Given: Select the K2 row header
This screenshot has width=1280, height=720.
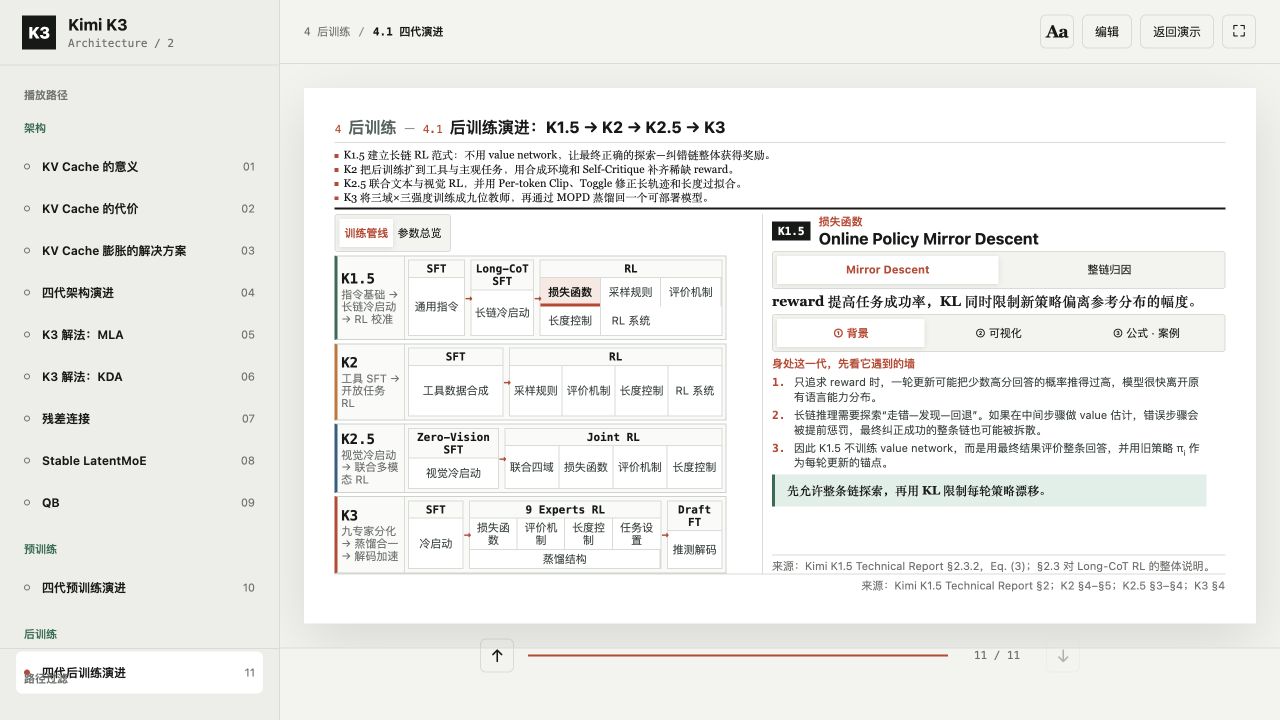Looking at the screenshot, I should click(370, 382).
